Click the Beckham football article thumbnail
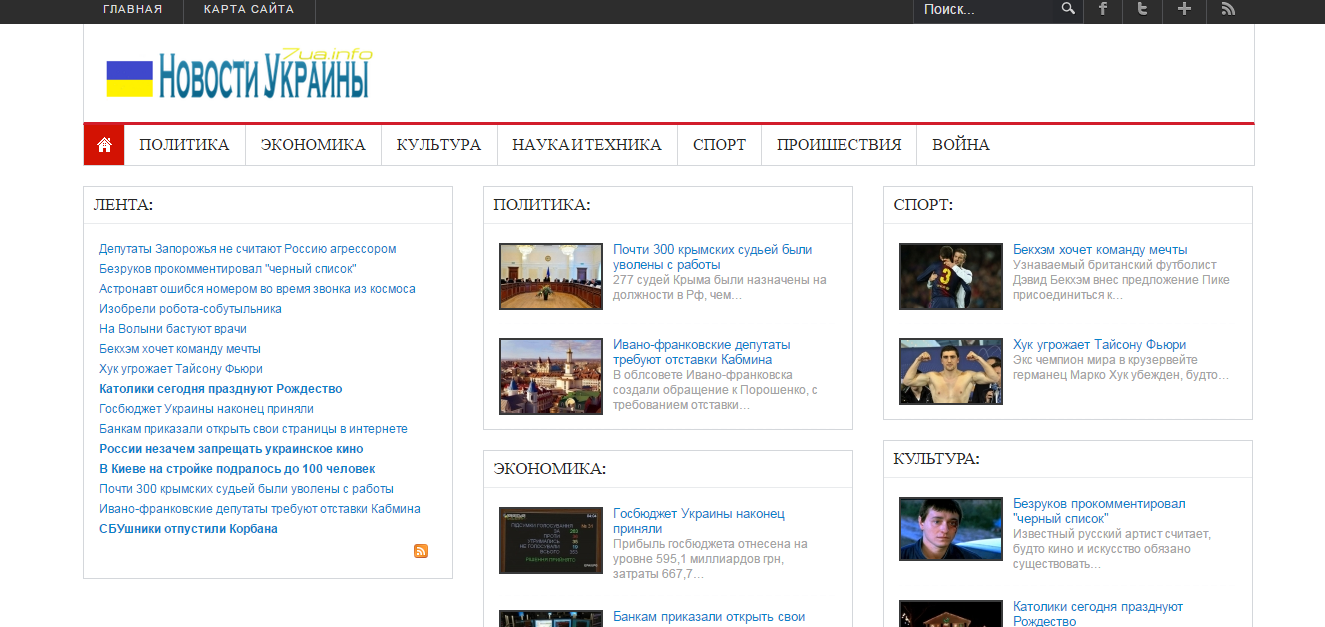 950,276
